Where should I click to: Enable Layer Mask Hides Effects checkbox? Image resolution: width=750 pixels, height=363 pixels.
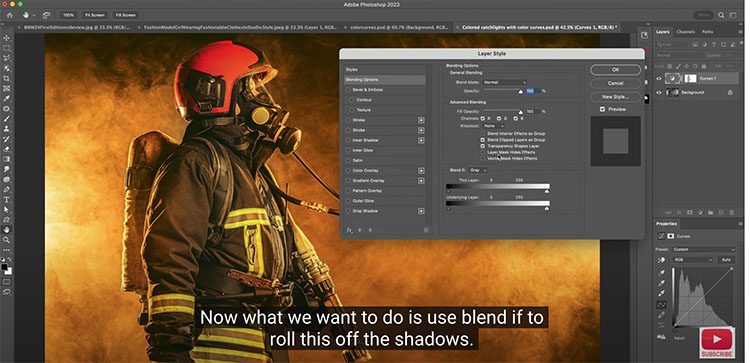point(483,152)
